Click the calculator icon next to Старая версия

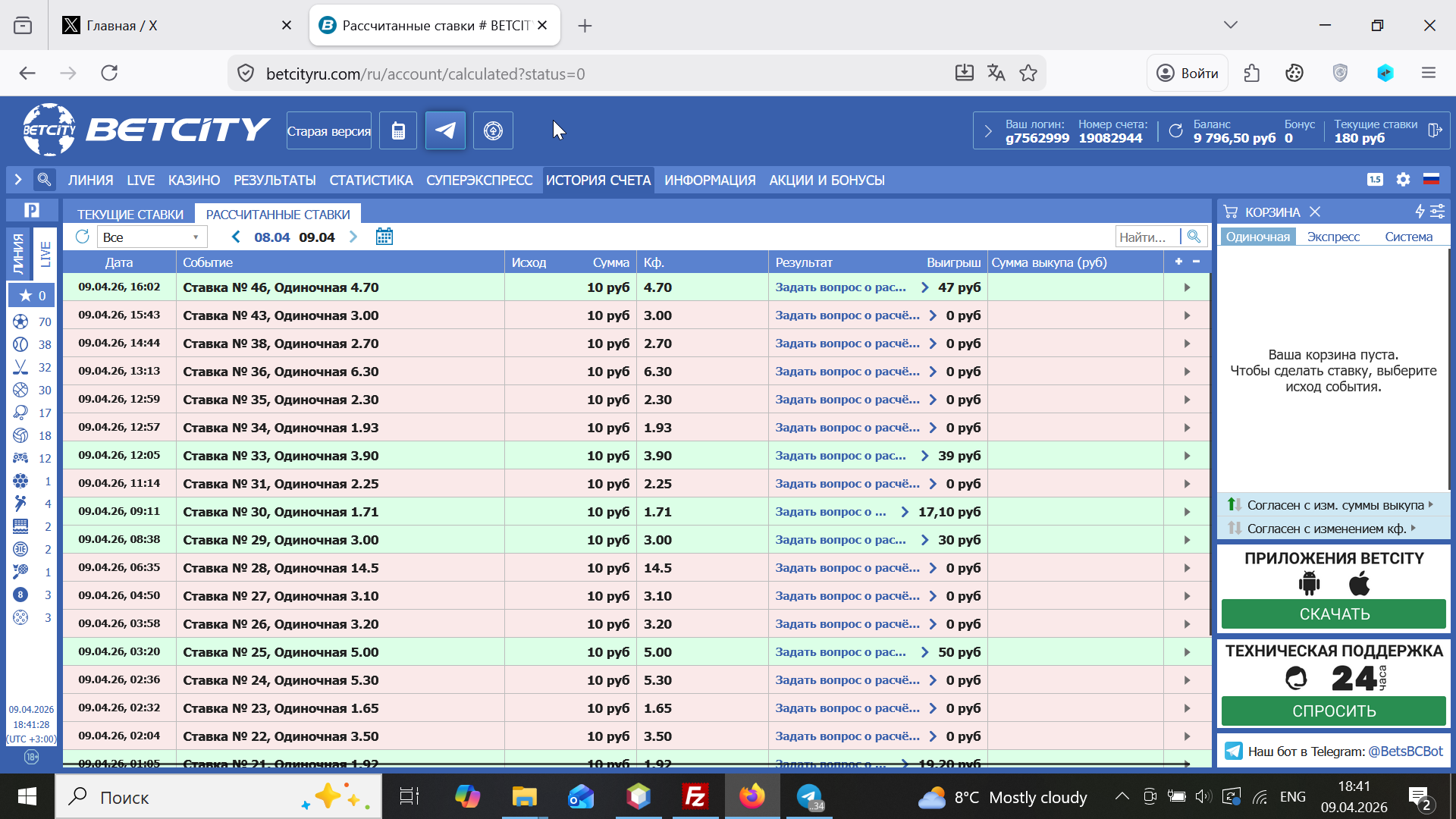click(x=398, y=130)
